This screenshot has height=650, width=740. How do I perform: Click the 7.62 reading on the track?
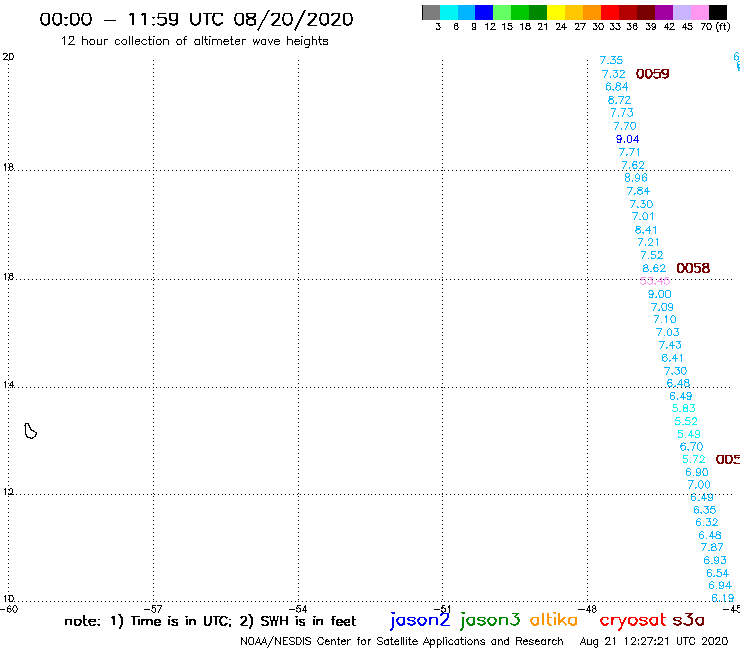[633, 165]
